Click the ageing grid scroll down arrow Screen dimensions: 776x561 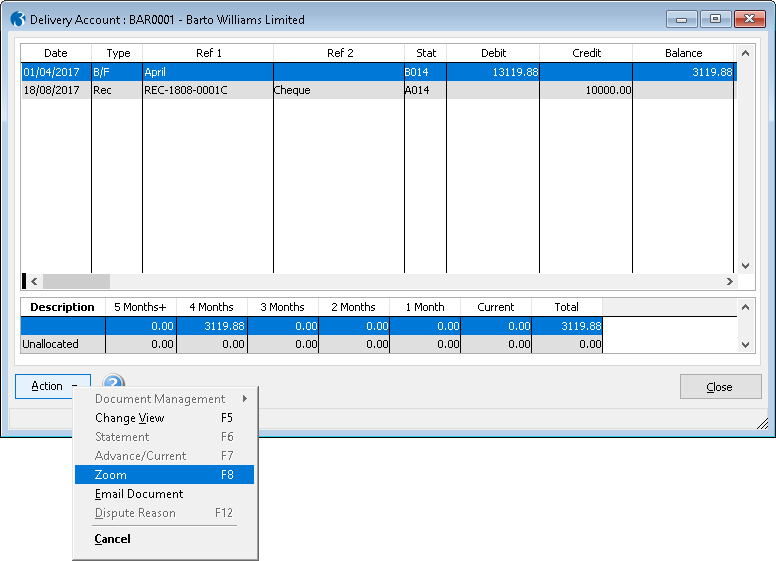tap(745, 345)
